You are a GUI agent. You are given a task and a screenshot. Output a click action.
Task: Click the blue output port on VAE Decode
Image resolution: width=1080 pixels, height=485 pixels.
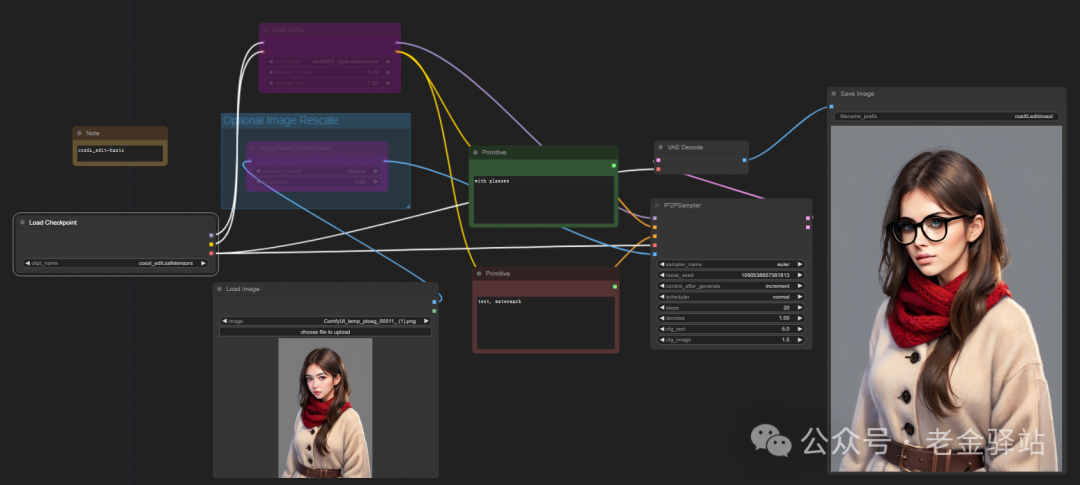744,159
